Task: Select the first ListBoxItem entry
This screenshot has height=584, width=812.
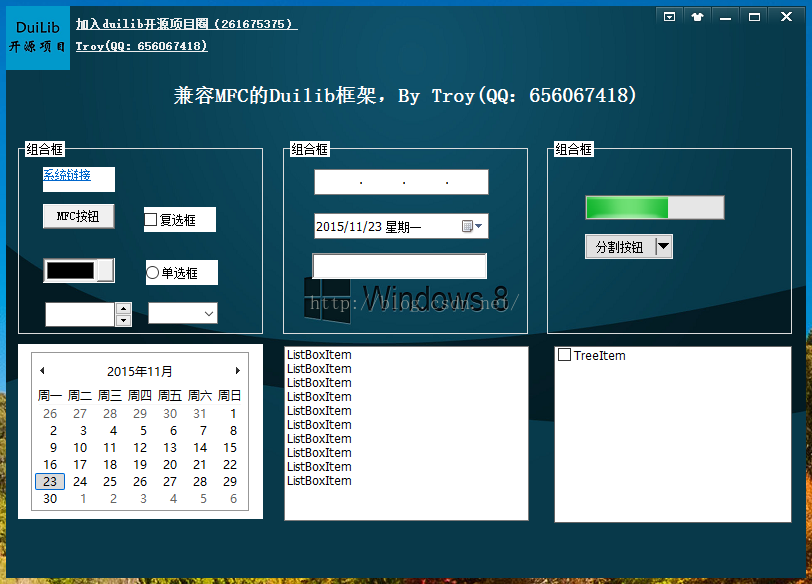Action: [x=319, y=355]
